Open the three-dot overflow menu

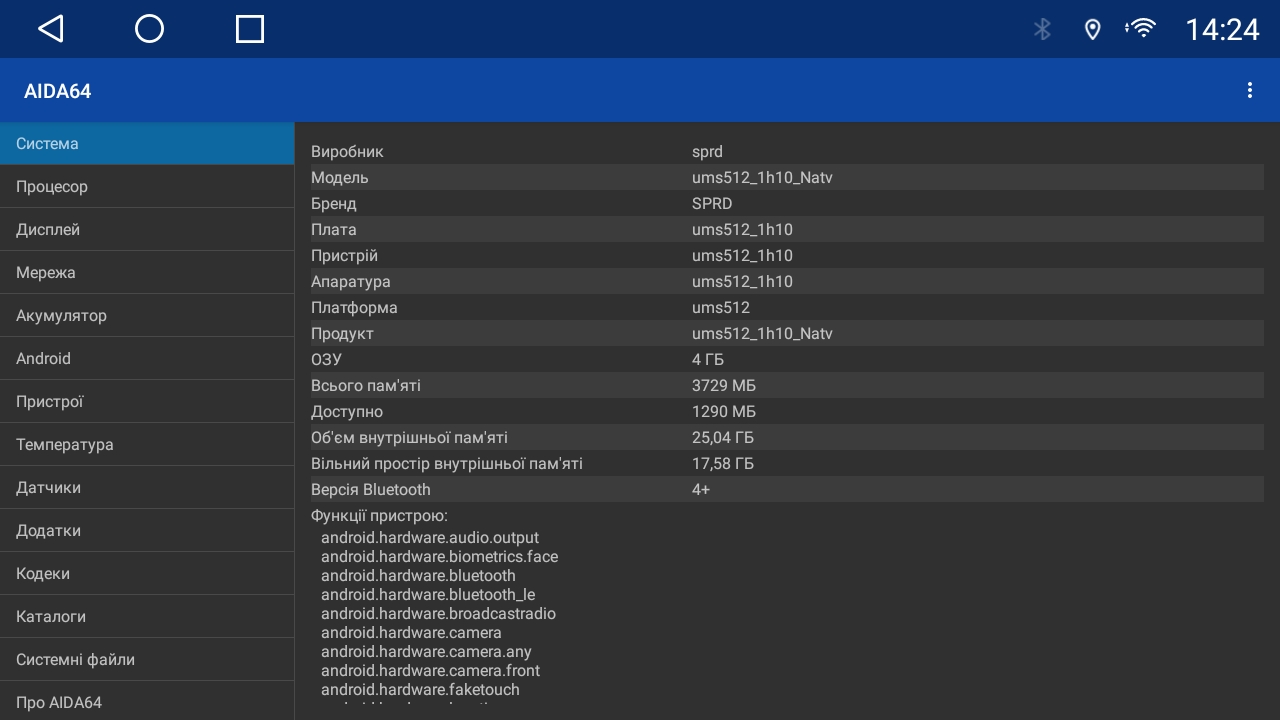(x=1249, y=90)
